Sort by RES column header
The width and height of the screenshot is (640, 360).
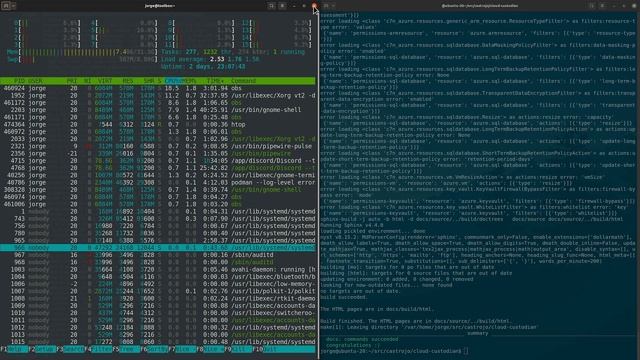coord(128,81)
